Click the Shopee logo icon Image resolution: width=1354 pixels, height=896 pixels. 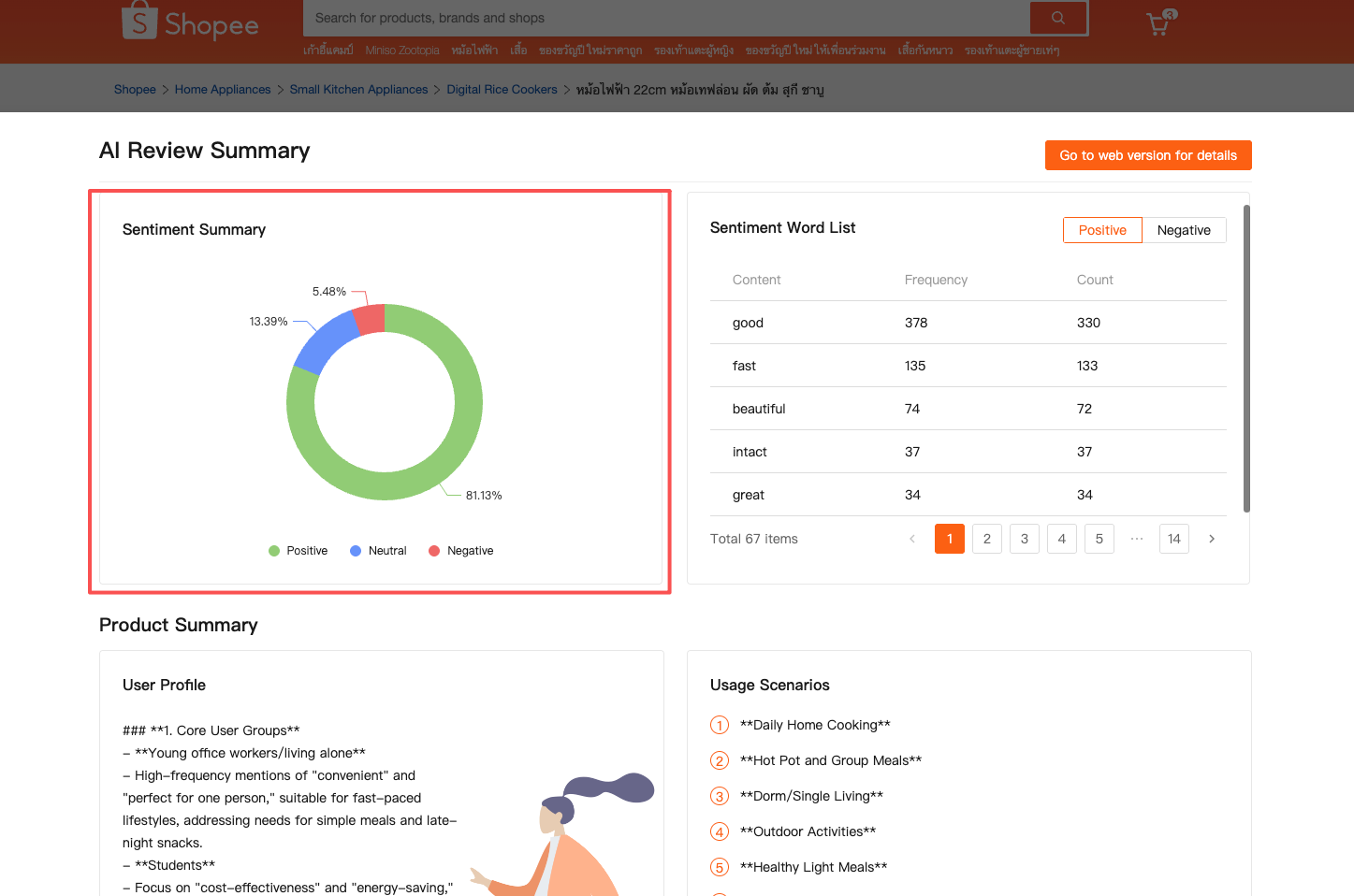coord(139,21)
